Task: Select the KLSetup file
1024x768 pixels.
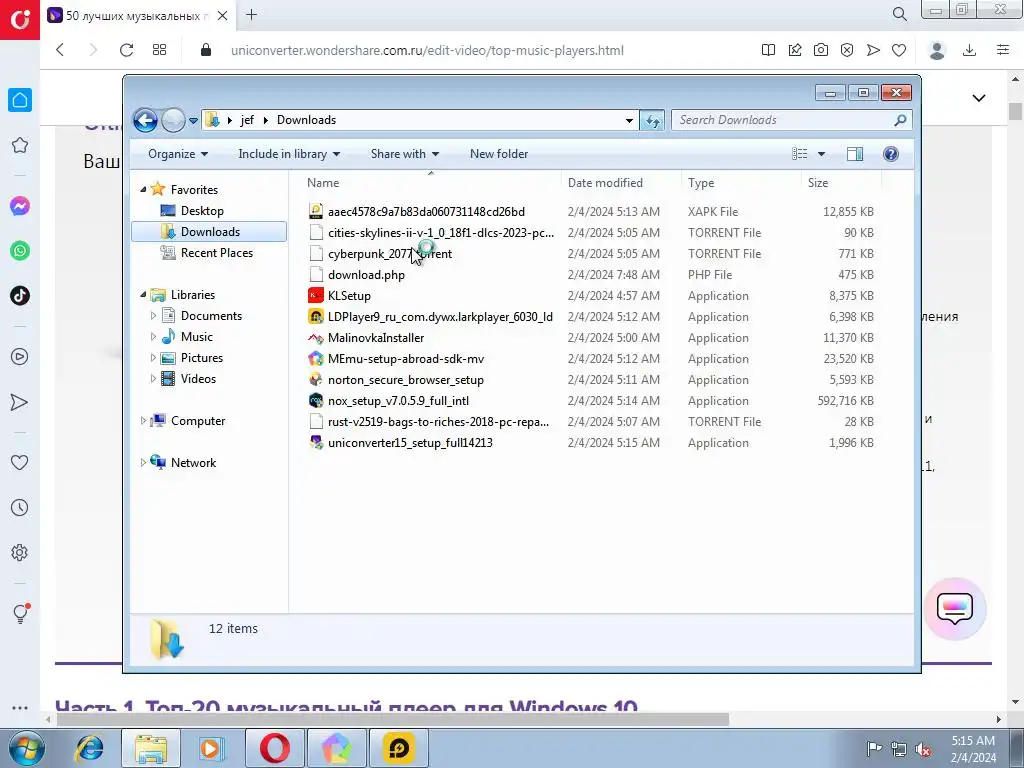Action: pos(349,296)
